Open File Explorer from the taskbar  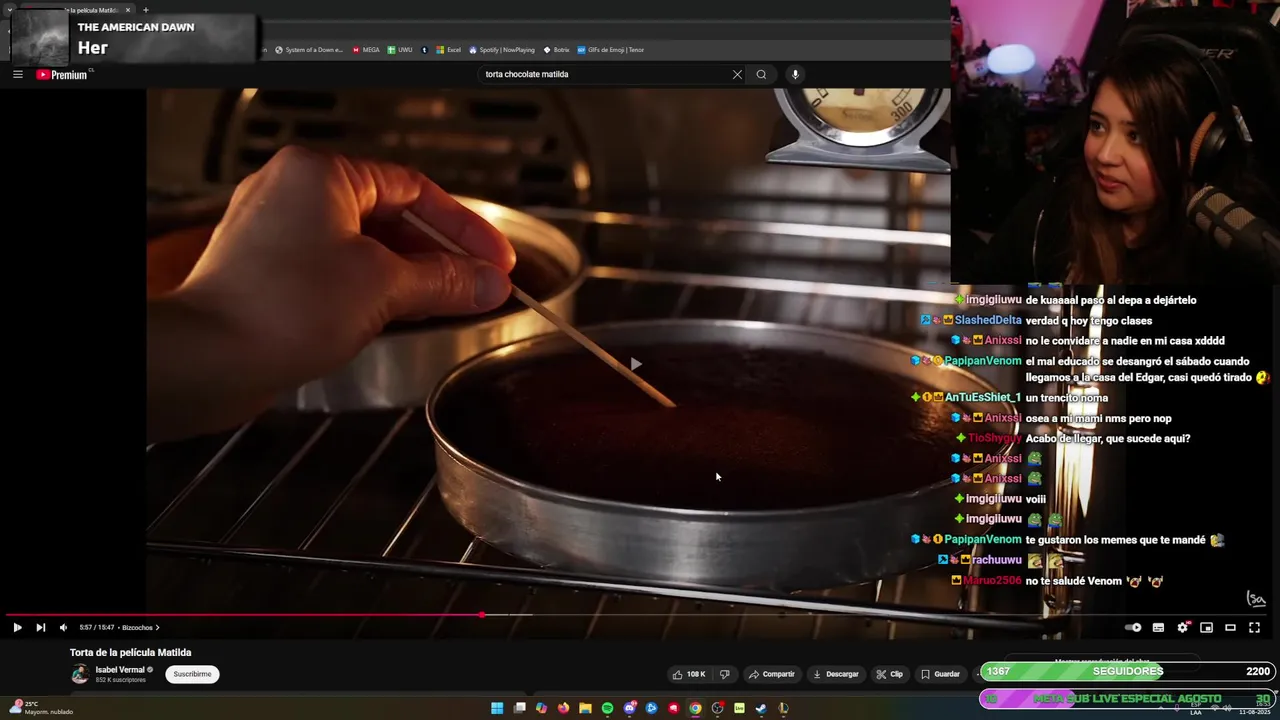(x=585, y=708)
